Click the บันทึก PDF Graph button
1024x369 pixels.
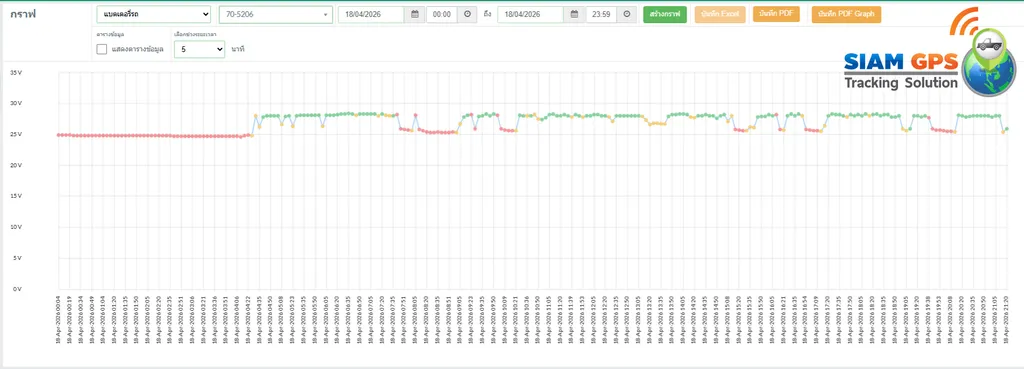(x=846, y=14)
